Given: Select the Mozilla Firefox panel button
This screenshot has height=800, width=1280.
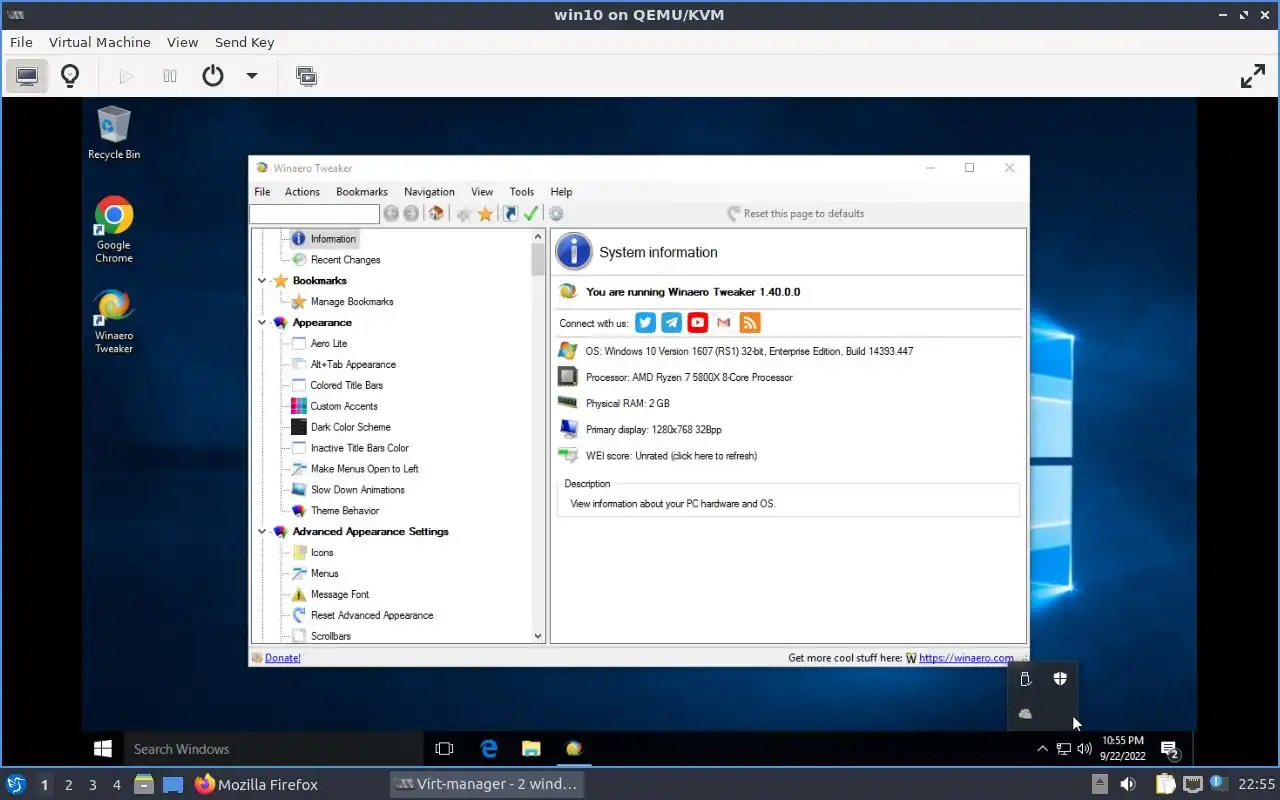Looking at the screenshot, I should pyautogui.click(x=257, y=784).
